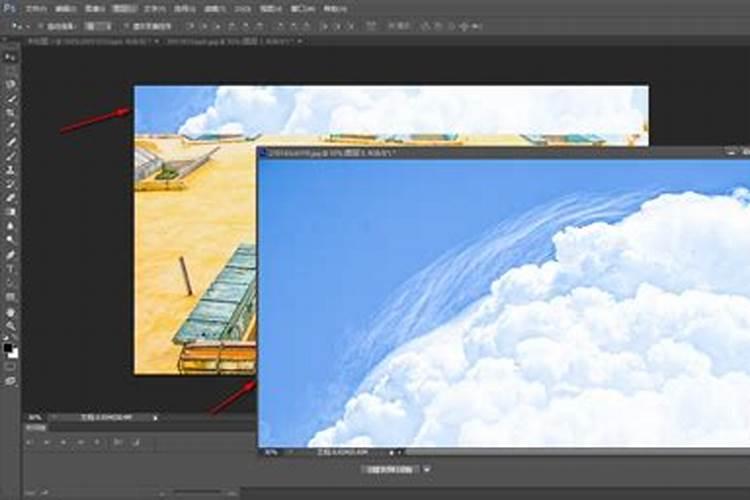750x500 pixels.
Task: Open floating sky window status info arrow
Action: pyautogui.click(x=392, y=452)
